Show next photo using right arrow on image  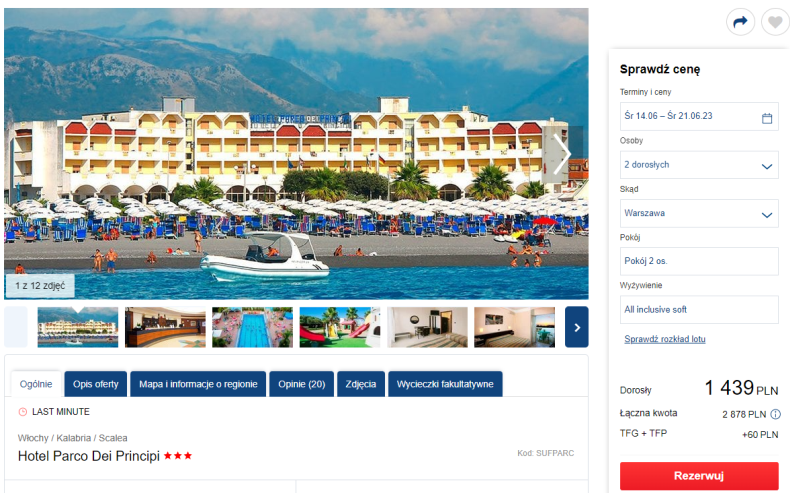pyautogui.click(x=561, y=154)
